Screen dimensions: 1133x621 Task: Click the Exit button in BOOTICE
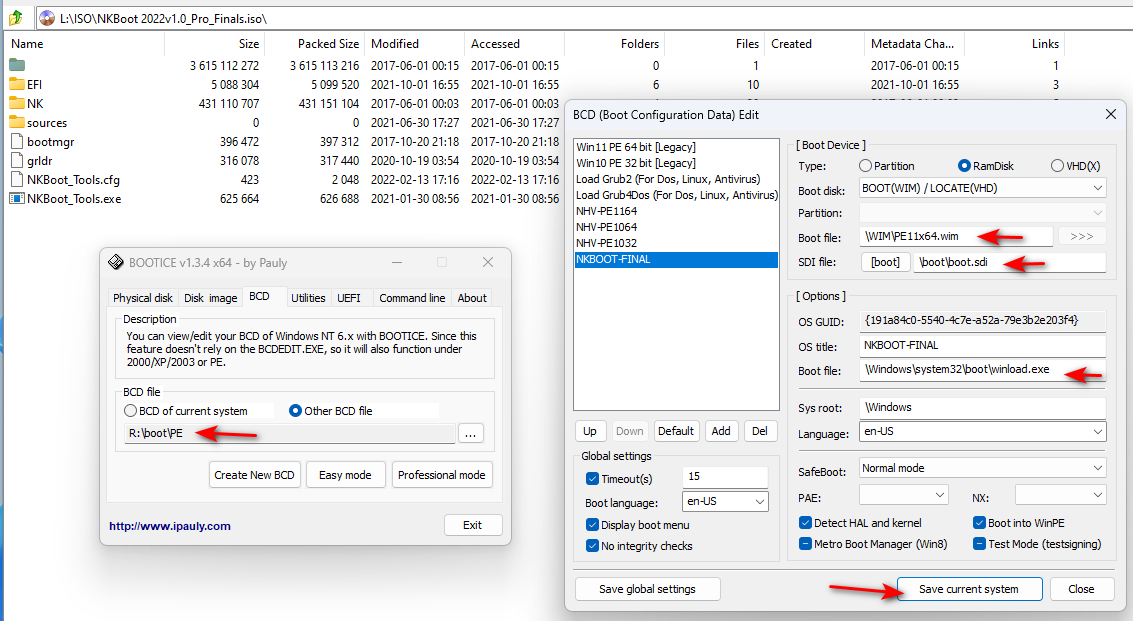click(x=473, y=525)
